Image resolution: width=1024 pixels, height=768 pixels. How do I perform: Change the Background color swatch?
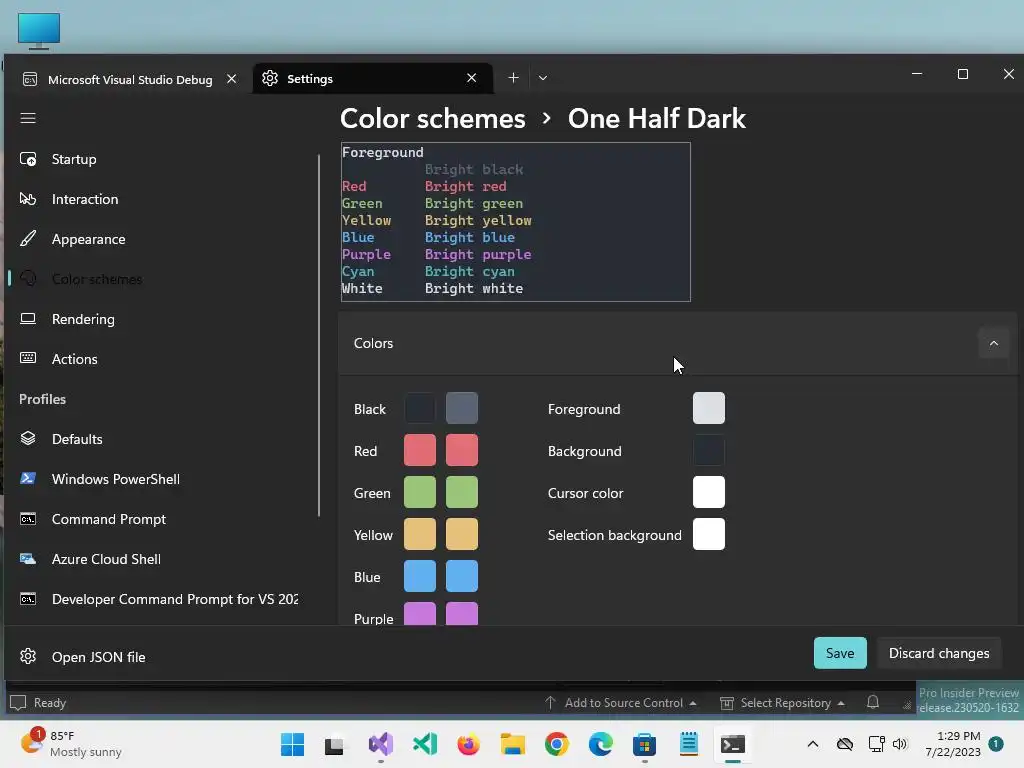coord(709,450)
